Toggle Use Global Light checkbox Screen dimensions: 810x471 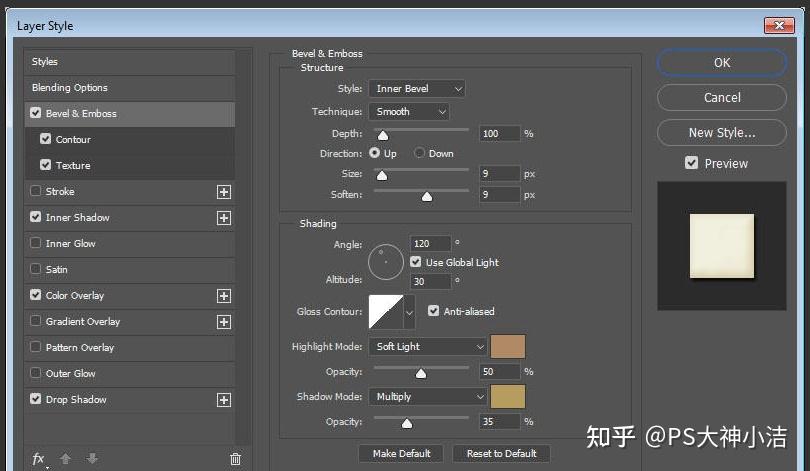[415, 262]
